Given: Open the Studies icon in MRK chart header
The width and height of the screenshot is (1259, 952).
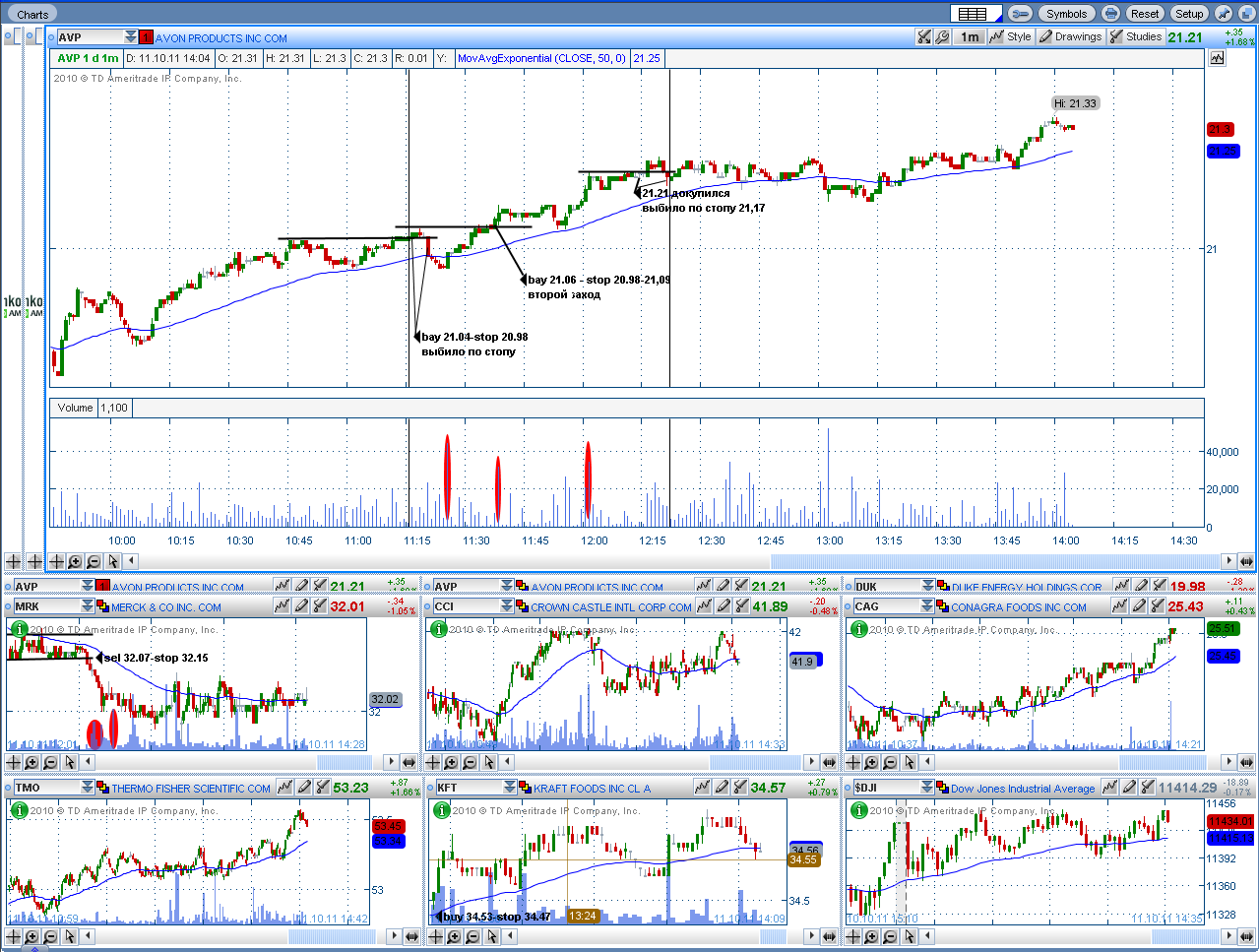Looking at the screenshot, I should coord(320,606).
